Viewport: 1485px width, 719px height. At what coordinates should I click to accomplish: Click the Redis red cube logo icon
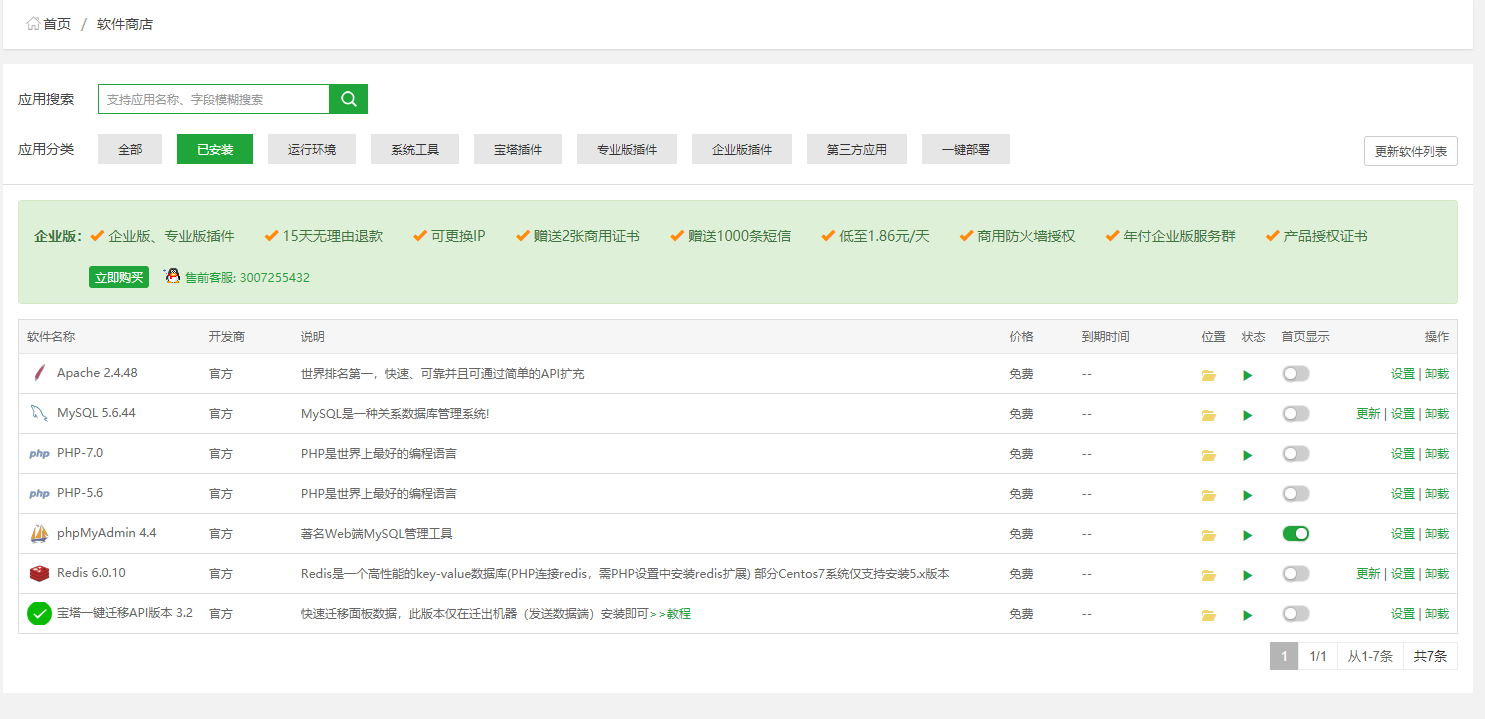coord(39,574)
